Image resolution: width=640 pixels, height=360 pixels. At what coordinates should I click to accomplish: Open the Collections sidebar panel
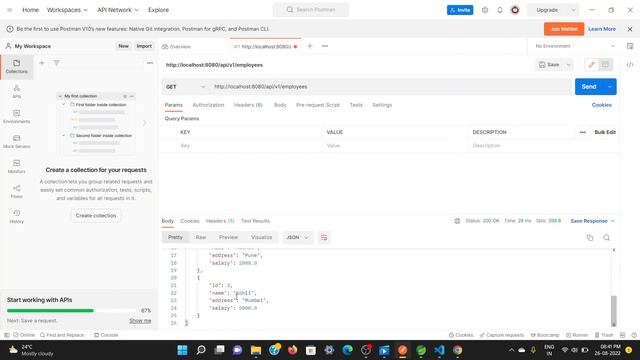pos(16,67)
